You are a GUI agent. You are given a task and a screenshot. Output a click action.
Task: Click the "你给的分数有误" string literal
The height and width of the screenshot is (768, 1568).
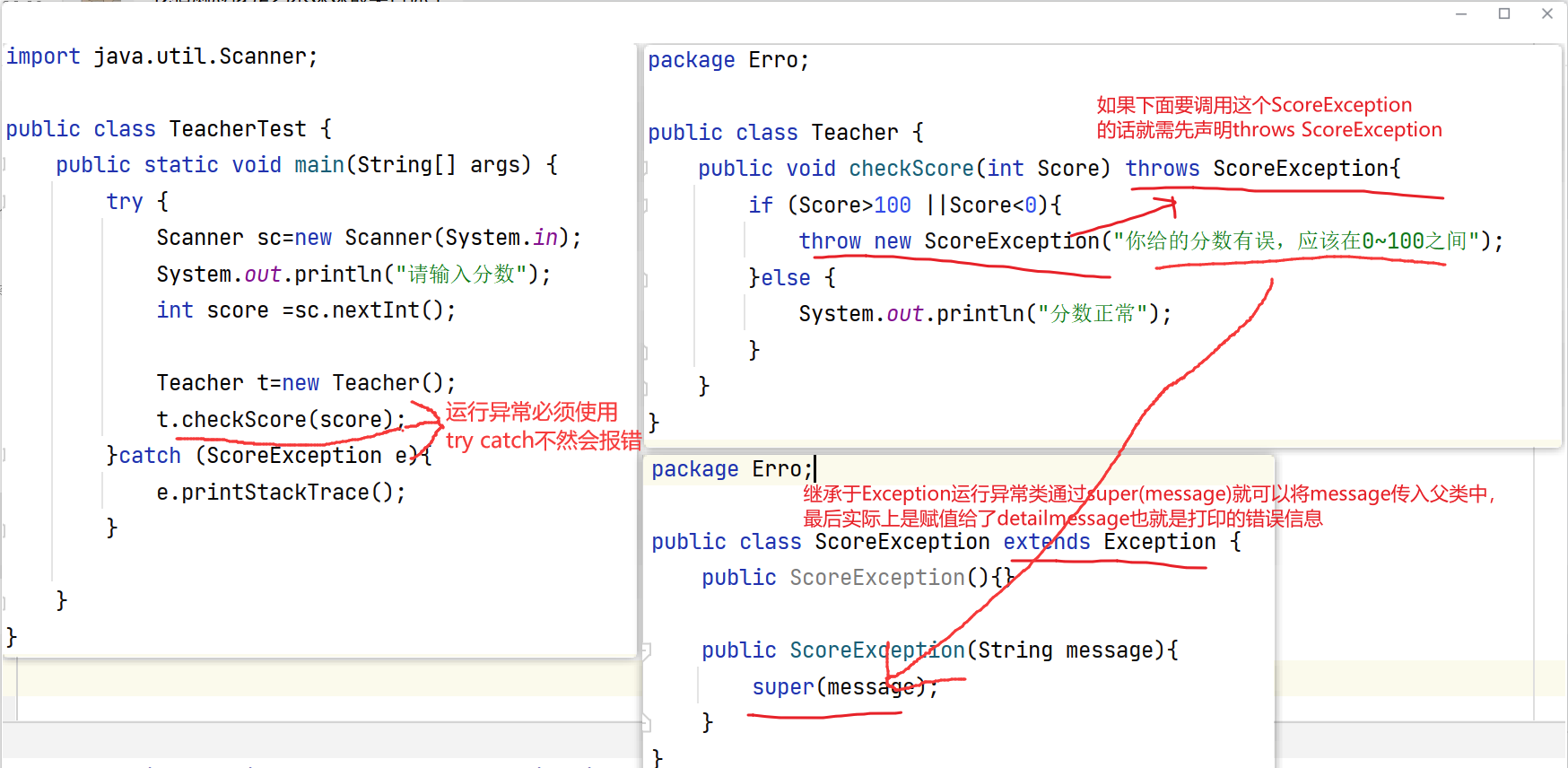pyautogui.click(x=1297, y=241)
